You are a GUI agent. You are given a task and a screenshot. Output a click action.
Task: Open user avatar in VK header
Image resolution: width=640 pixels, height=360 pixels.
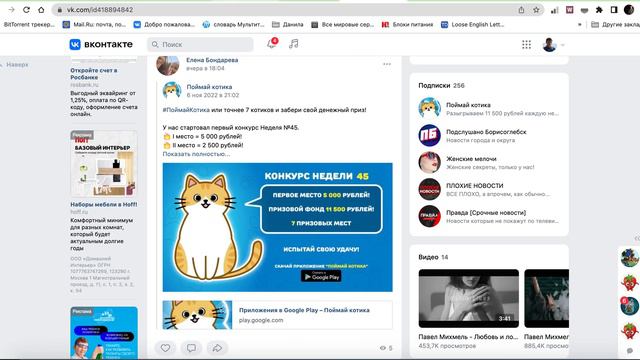click(x=549, y=44)
